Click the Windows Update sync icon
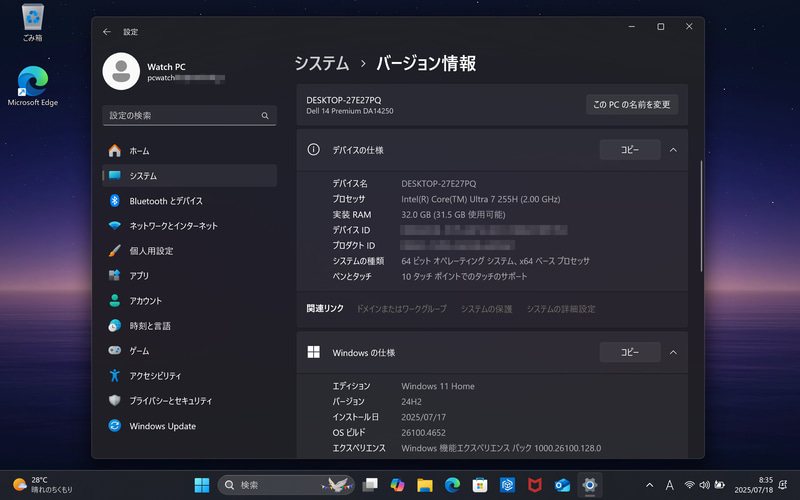 [115, 426]
